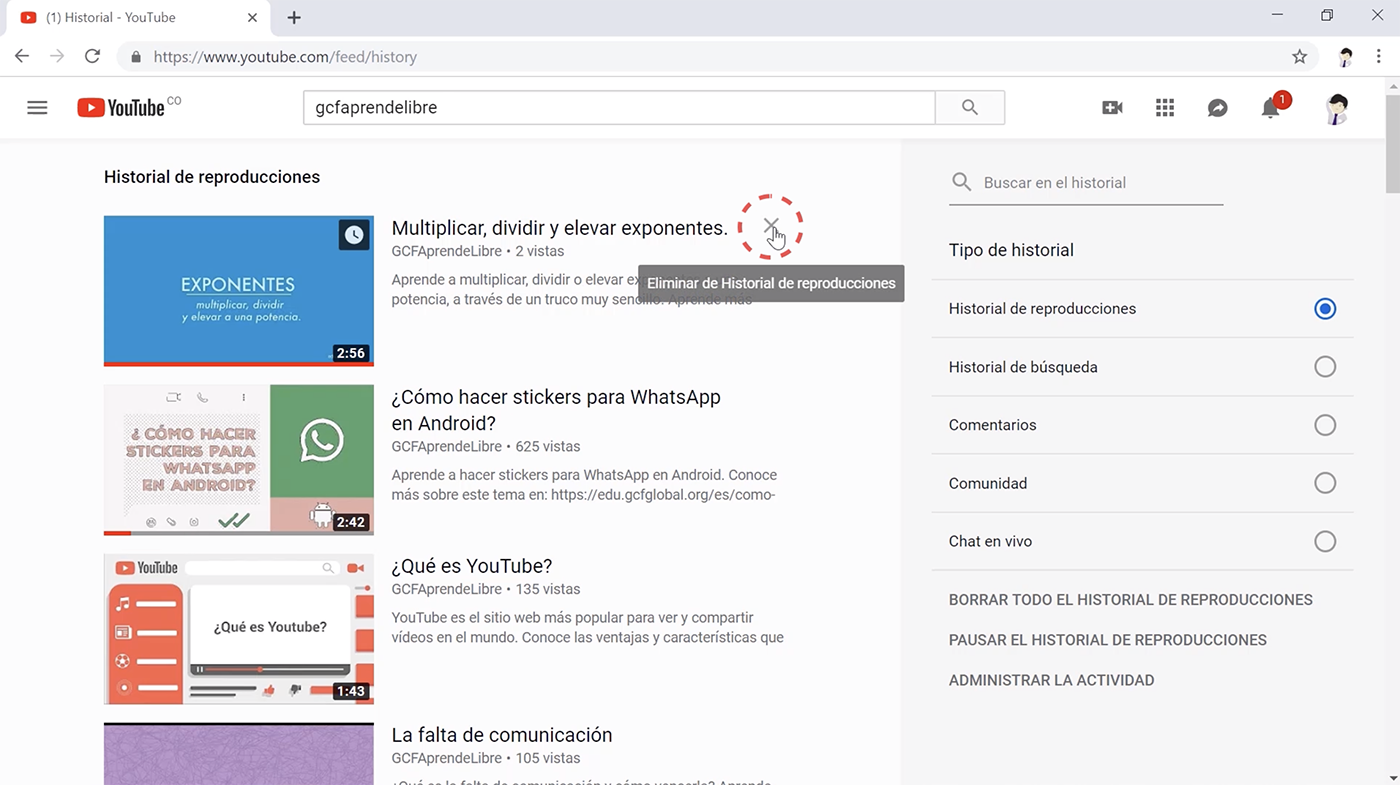Open the YouTube apps grid icon
This screenshot has height=785, width=1400.
1165,108
